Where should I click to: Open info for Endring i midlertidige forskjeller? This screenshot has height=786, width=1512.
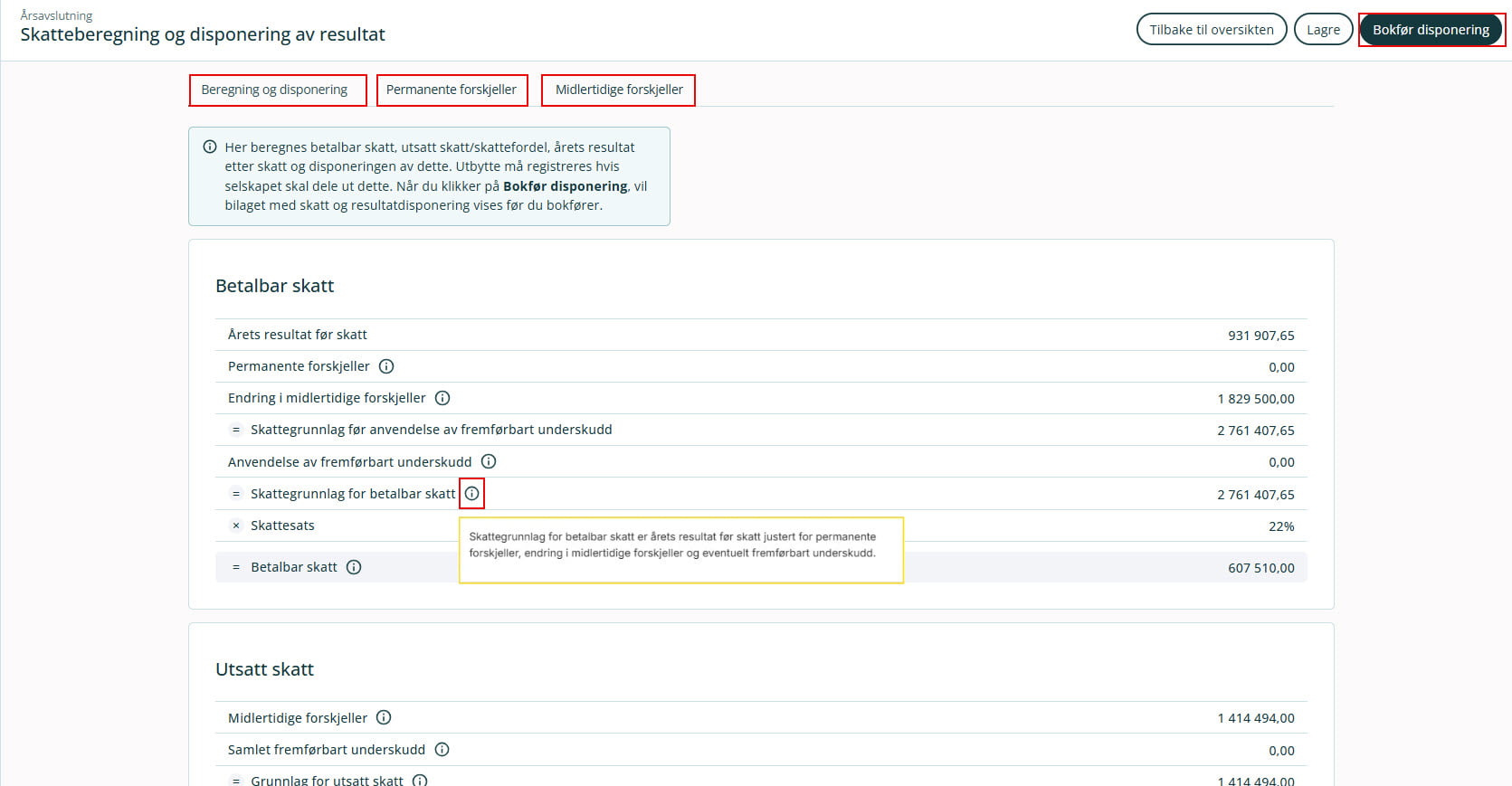pyautogui.click(x=442, y=398)
